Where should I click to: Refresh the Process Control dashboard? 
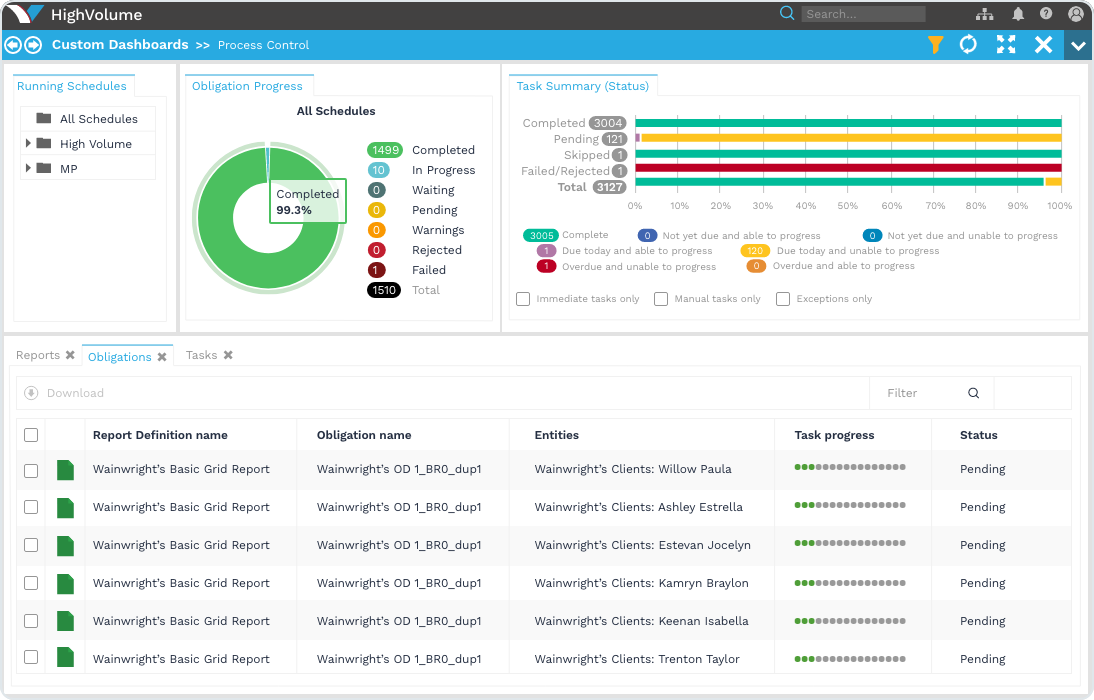pos(968,44)
